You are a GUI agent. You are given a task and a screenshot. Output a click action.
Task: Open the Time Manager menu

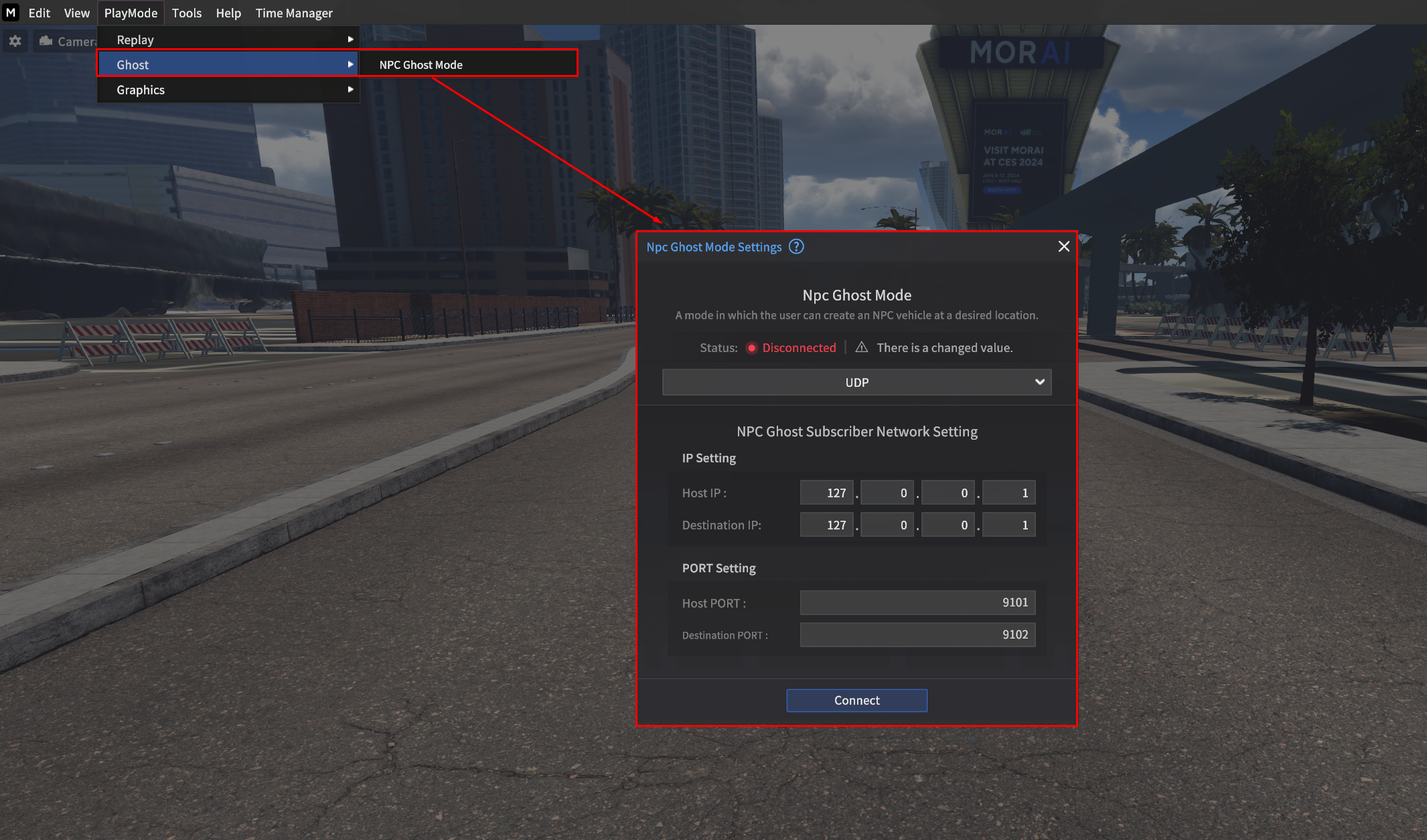coord(294,13)
